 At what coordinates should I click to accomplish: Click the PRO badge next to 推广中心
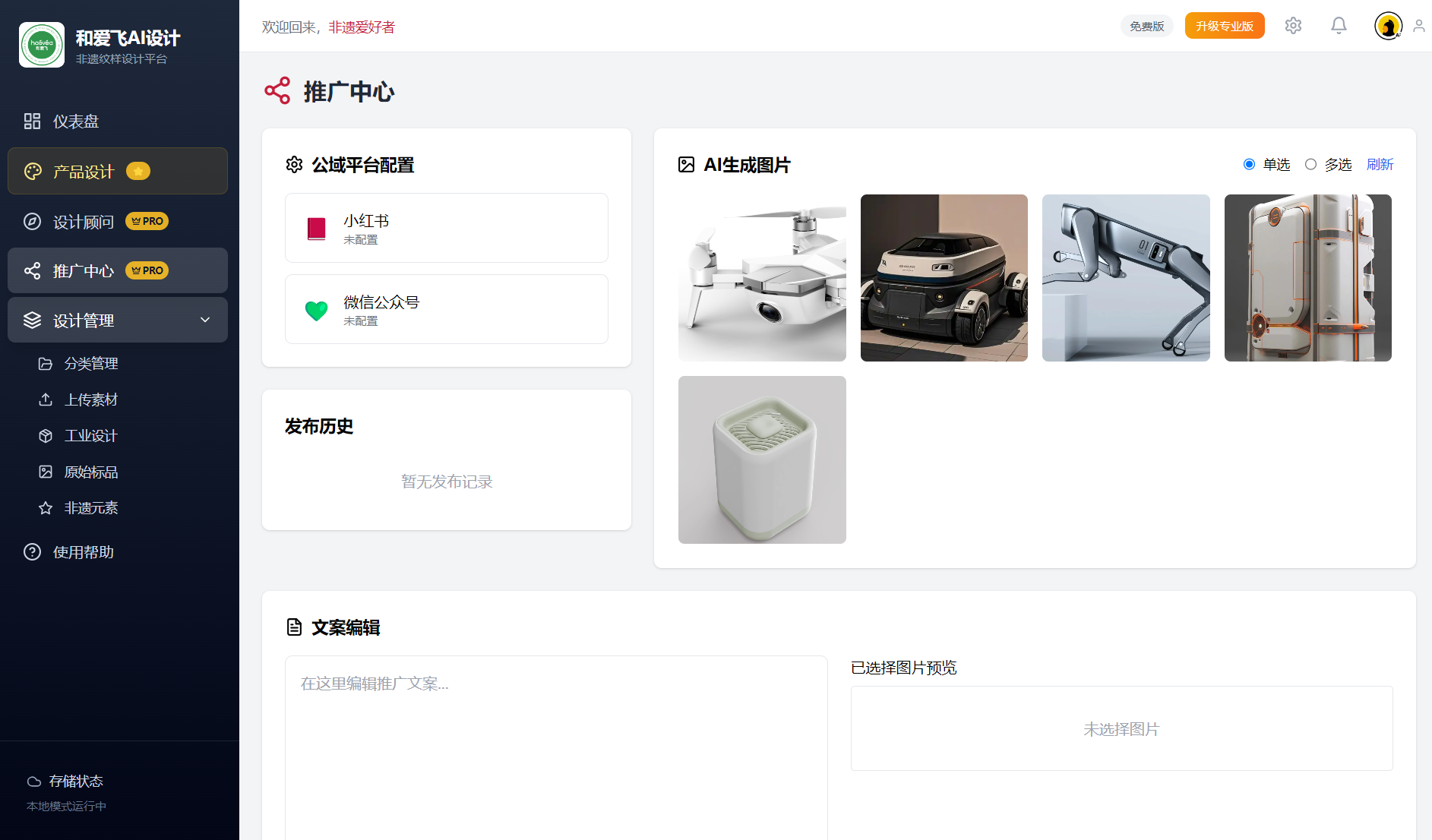pos(147,270)
